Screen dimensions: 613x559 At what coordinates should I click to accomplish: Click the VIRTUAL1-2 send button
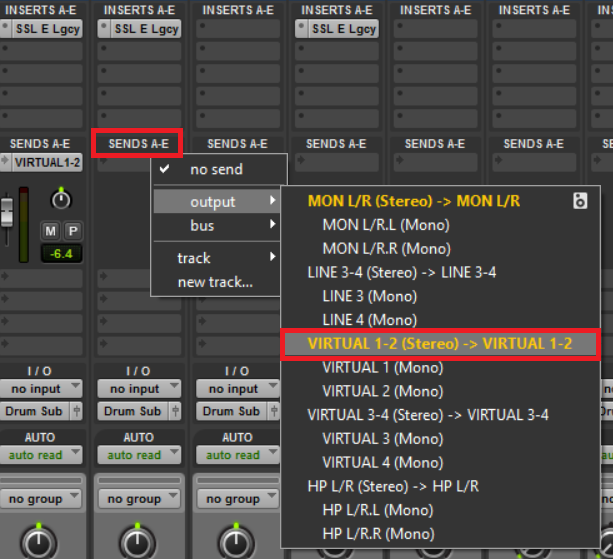point(46,163)
